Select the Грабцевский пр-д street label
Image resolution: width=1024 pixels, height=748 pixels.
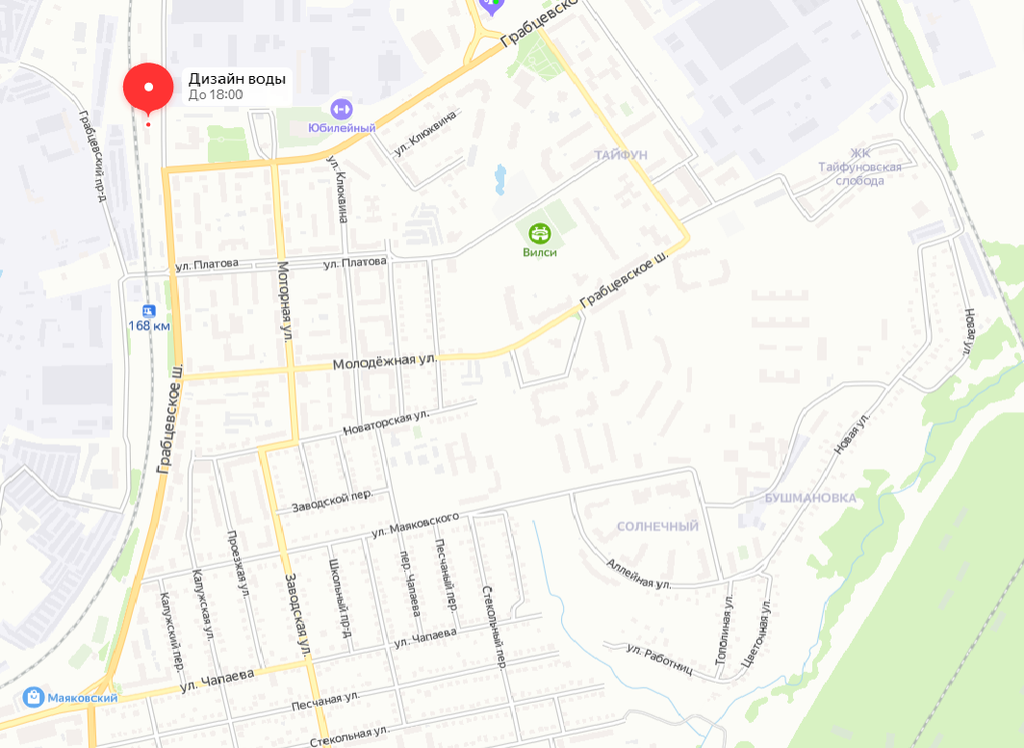click(92, 155)
